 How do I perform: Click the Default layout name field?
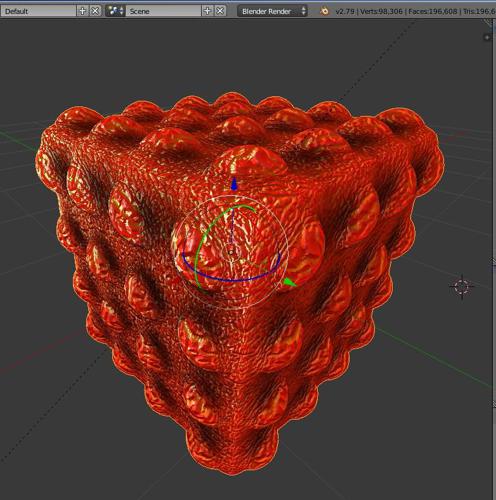click(x=39, y=11)
